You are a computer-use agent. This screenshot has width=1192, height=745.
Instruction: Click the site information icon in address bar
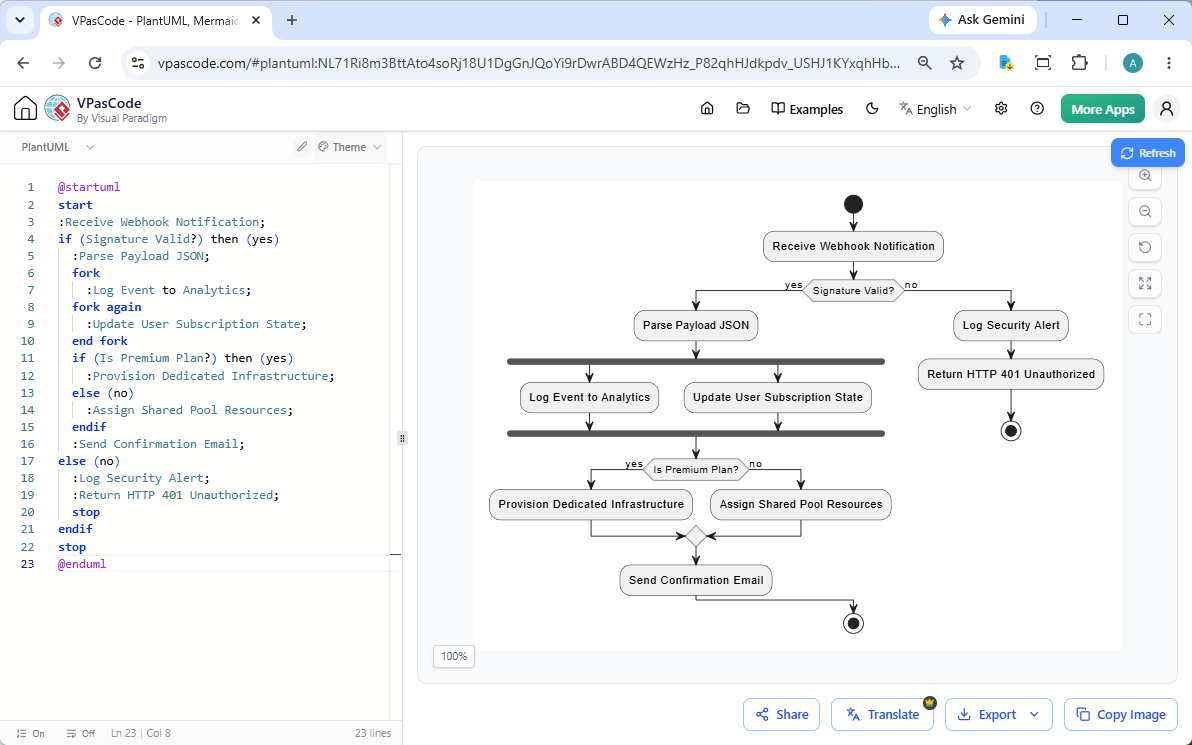(x=138, y=63)
